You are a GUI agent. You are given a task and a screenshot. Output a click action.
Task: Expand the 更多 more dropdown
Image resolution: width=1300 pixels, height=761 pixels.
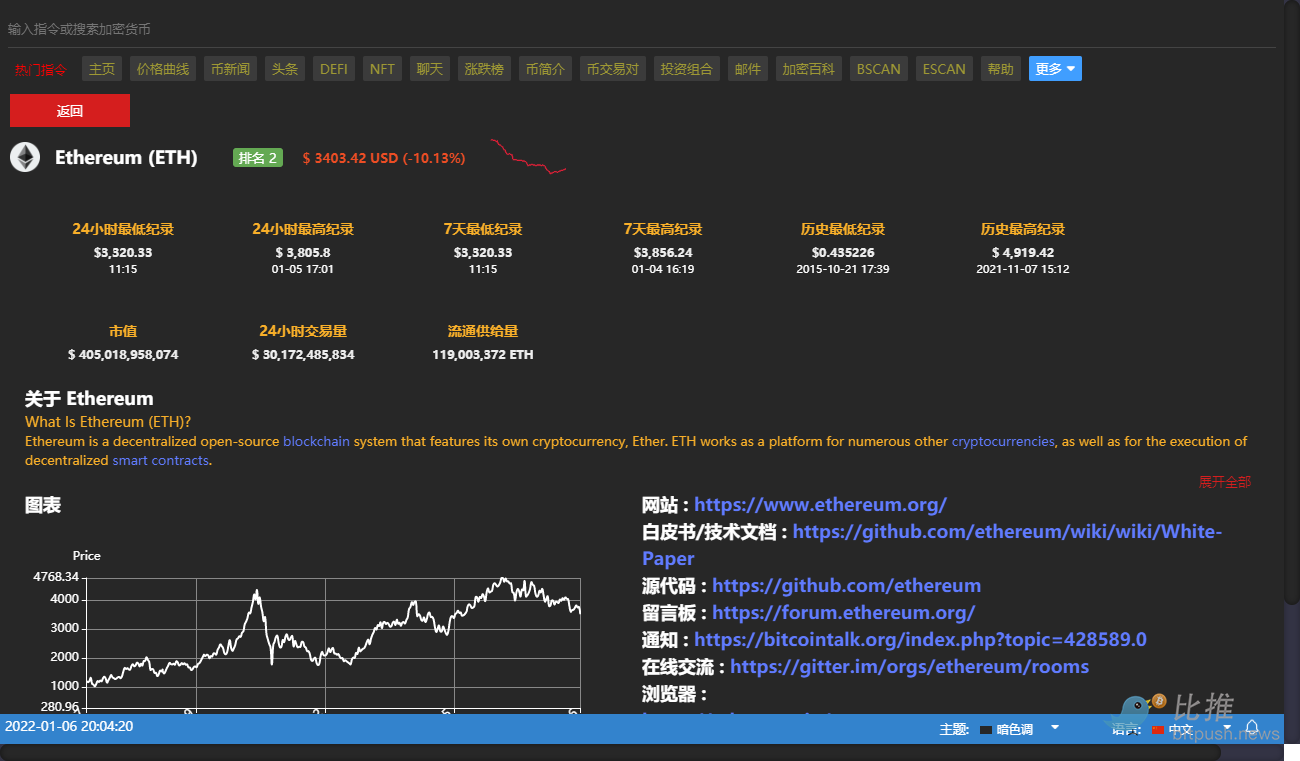[1055, 69]
